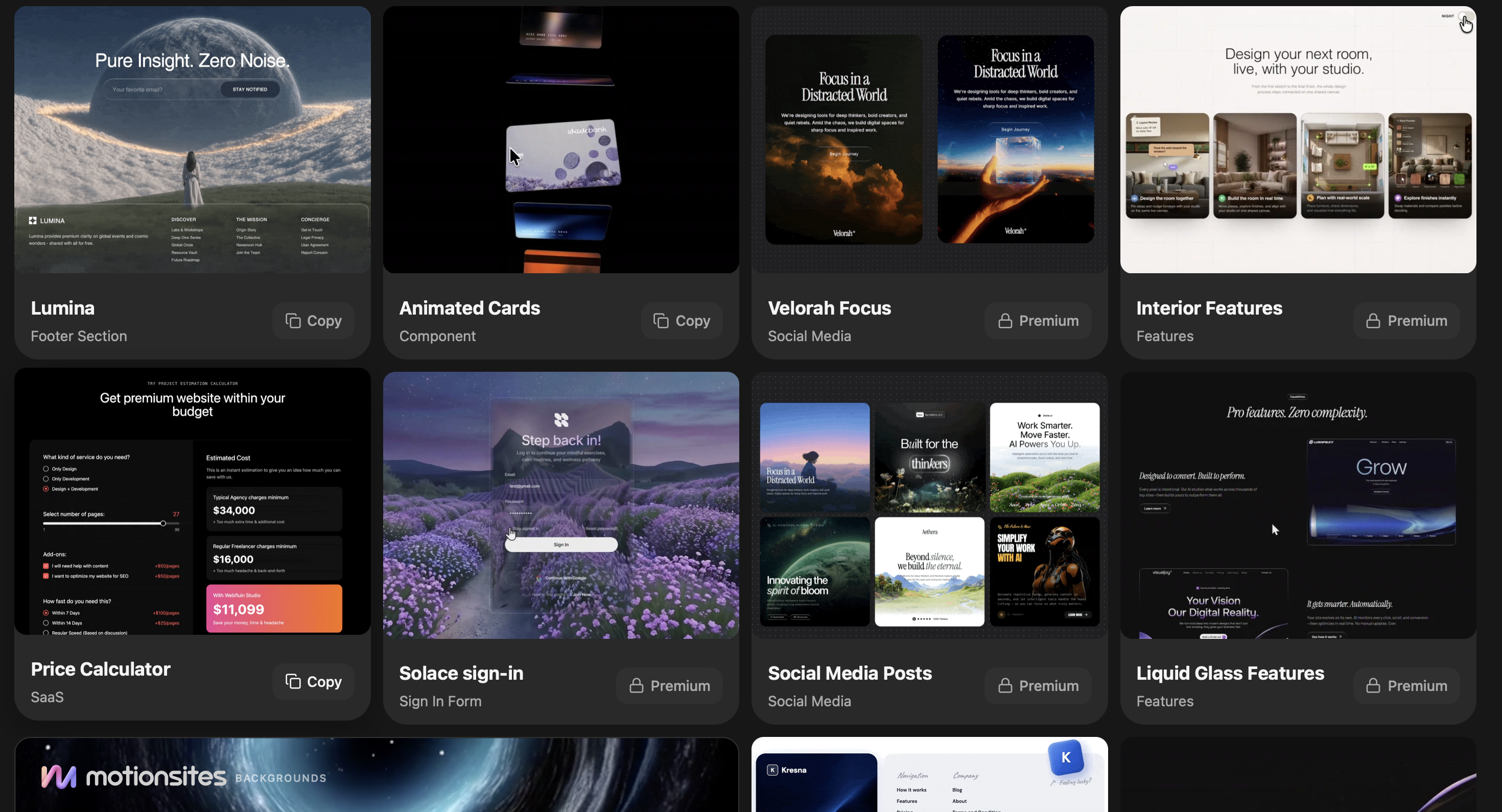Click Premium on the Interior Features card
1502x812 pixels.
tap(1406, 321)
